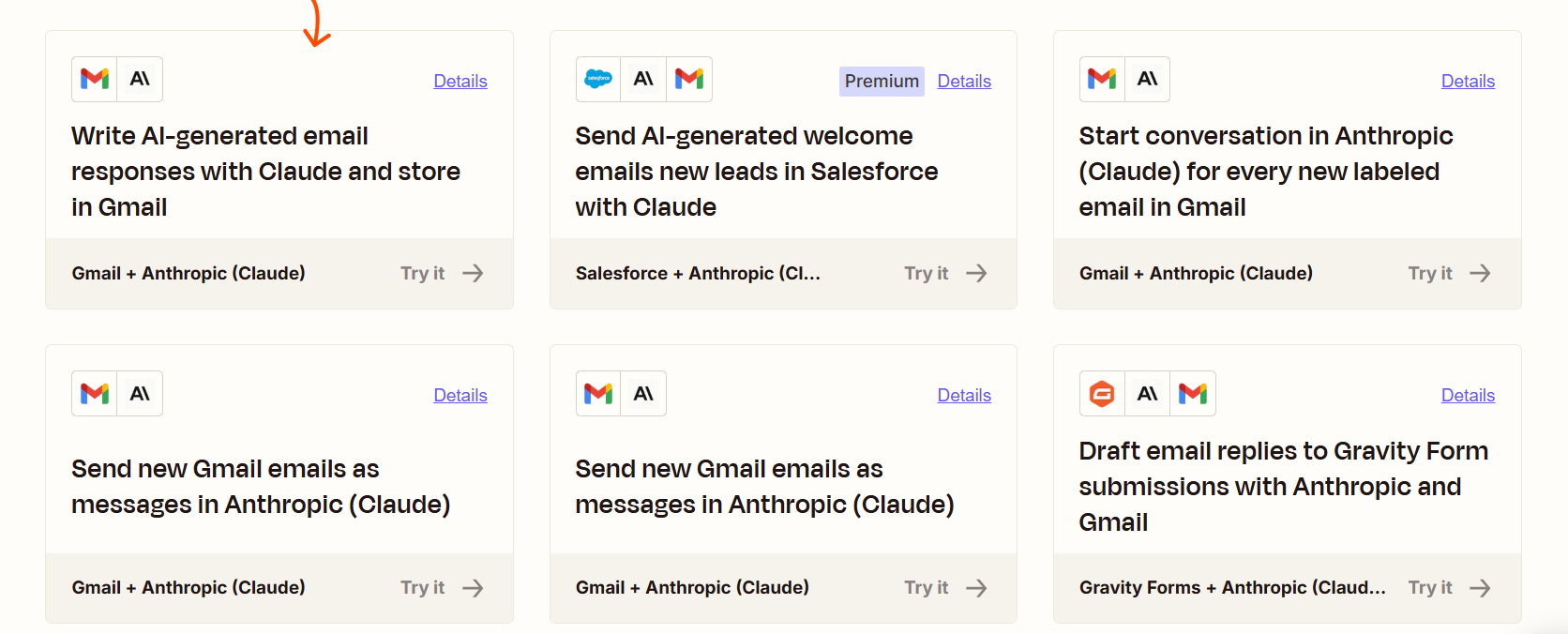Select the Anthropic icon on the bottom-middle card
Screen dimensions: 1568x634
(x=643, y=393)
